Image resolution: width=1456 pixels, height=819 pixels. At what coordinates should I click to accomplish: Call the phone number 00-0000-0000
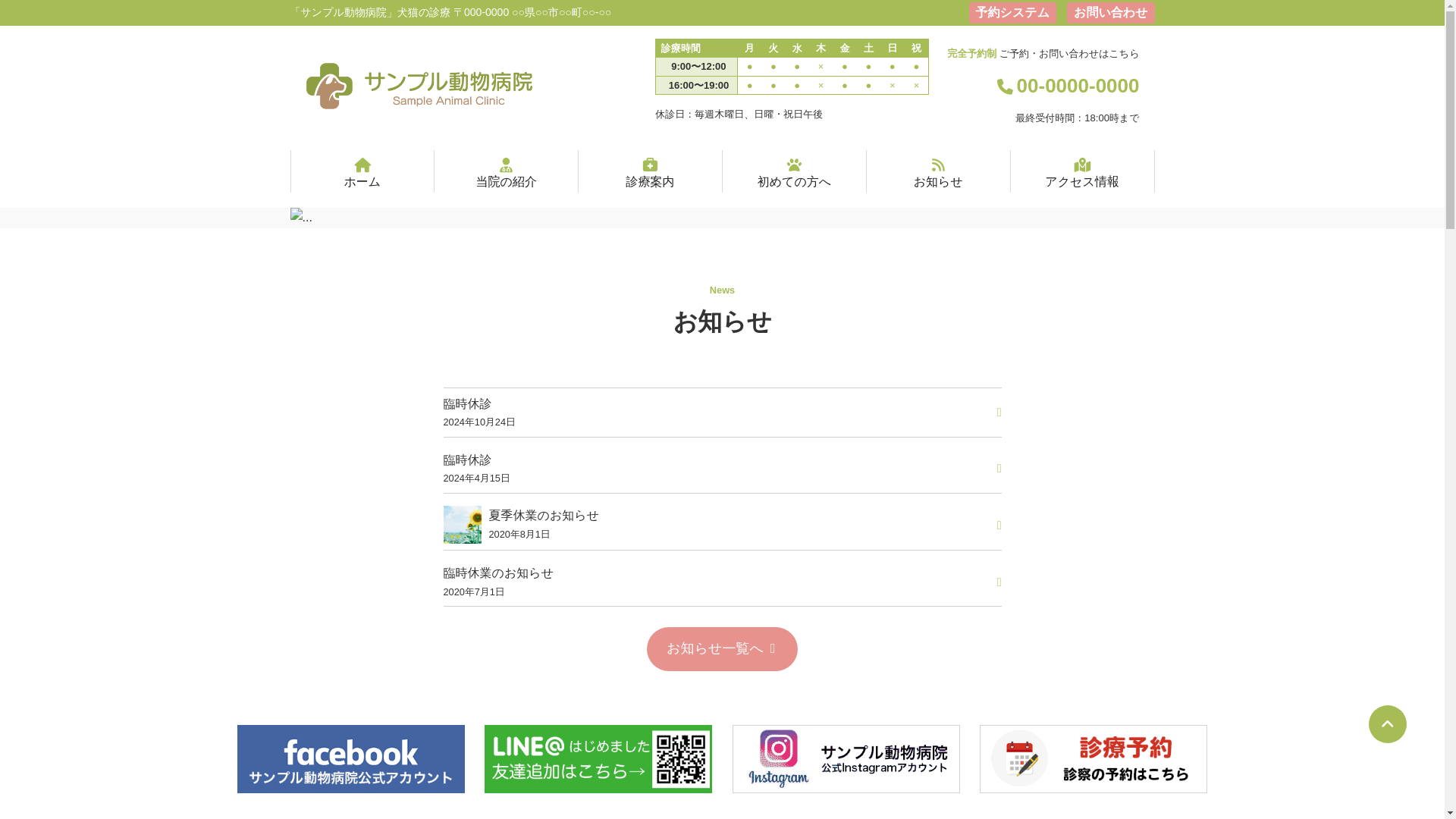click(x=1078, y=86)
